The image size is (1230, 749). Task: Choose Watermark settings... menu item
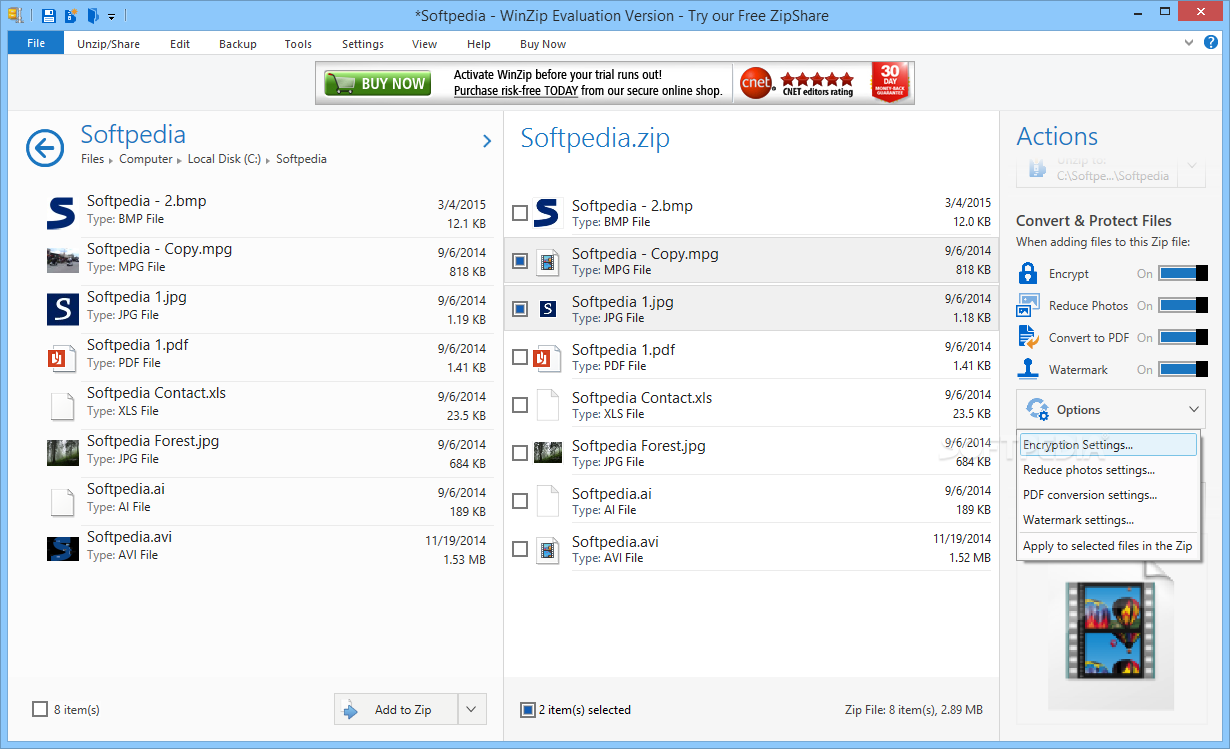tap(1107, 520)
